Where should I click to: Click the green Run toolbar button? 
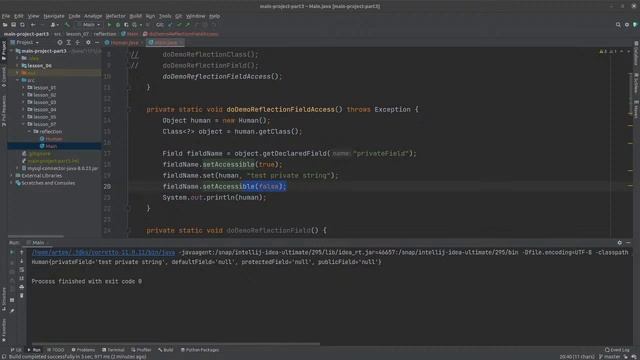[x=109, y=25]
